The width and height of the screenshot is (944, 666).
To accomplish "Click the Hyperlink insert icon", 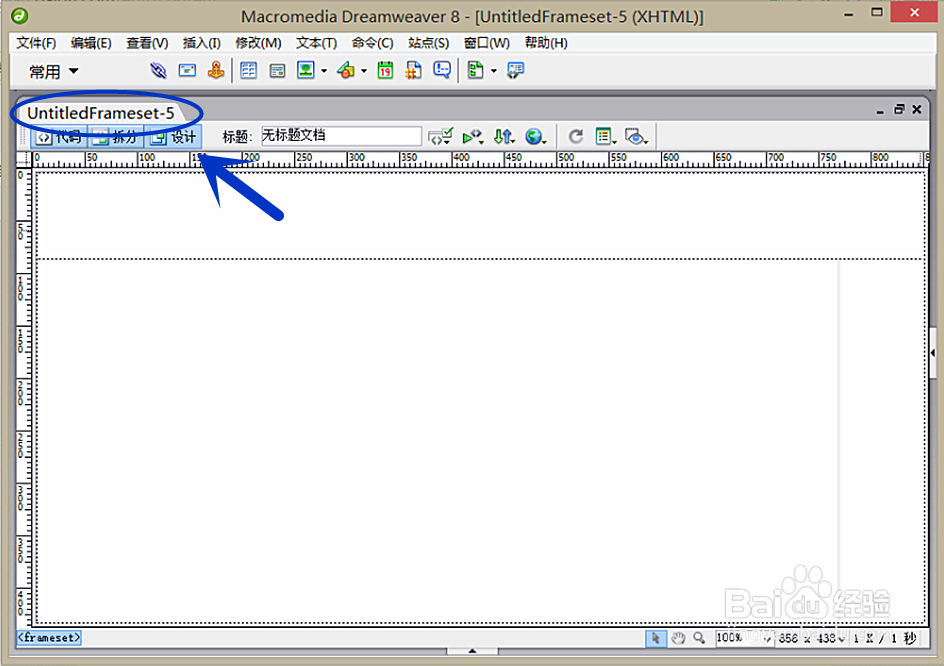I will pyautogui.click(x=158, y=70).
